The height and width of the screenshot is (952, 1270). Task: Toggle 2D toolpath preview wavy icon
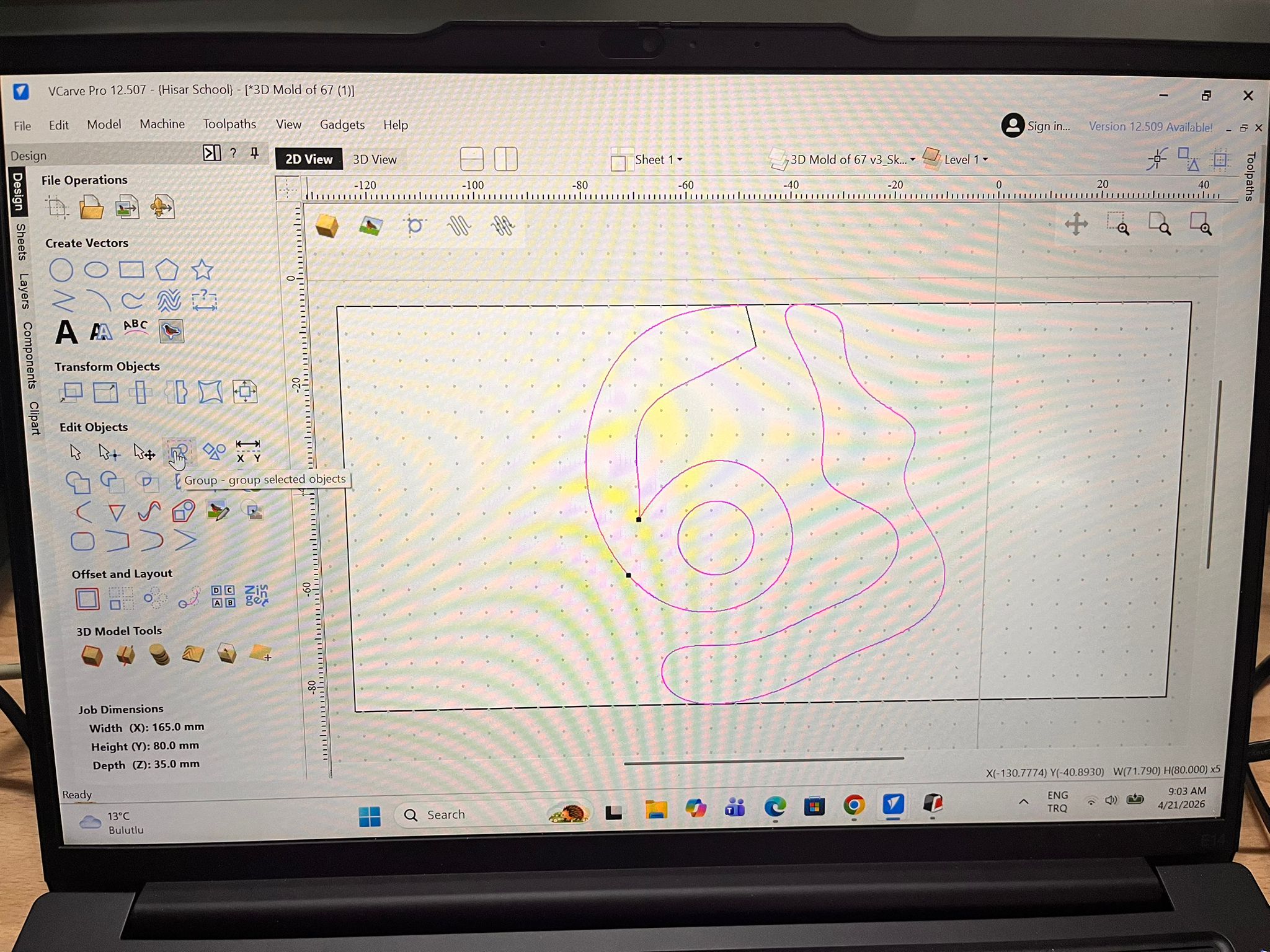(459, 226)
